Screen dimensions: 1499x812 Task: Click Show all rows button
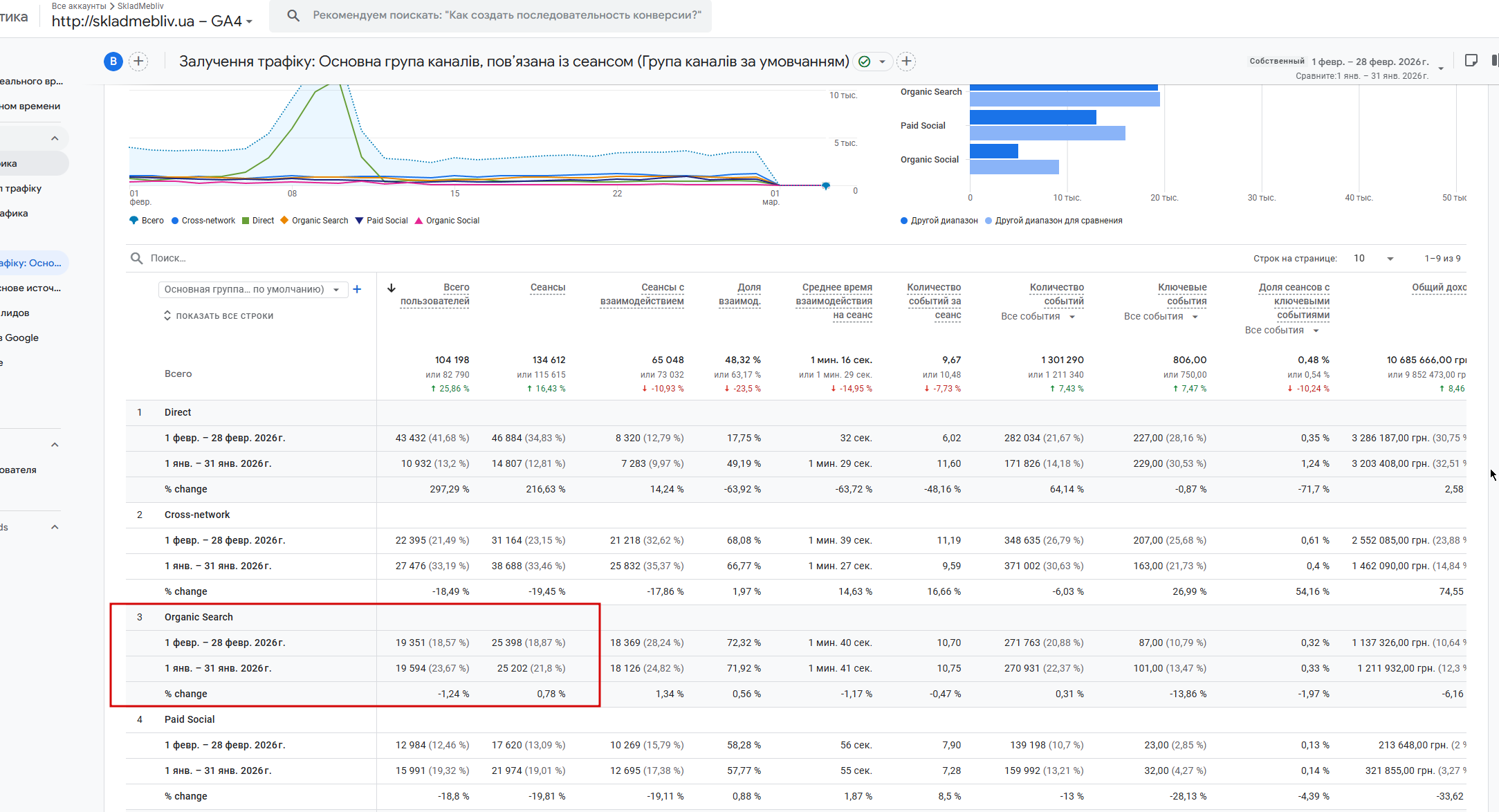(219, 316)
